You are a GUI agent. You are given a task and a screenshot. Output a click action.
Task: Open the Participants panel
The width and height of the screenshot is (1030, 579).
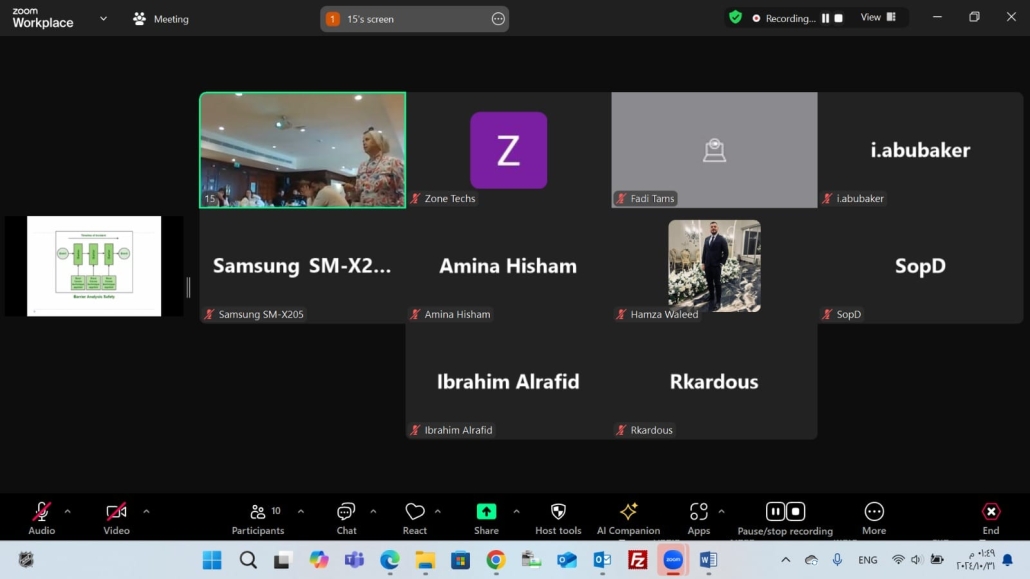(x=258, y=512)
